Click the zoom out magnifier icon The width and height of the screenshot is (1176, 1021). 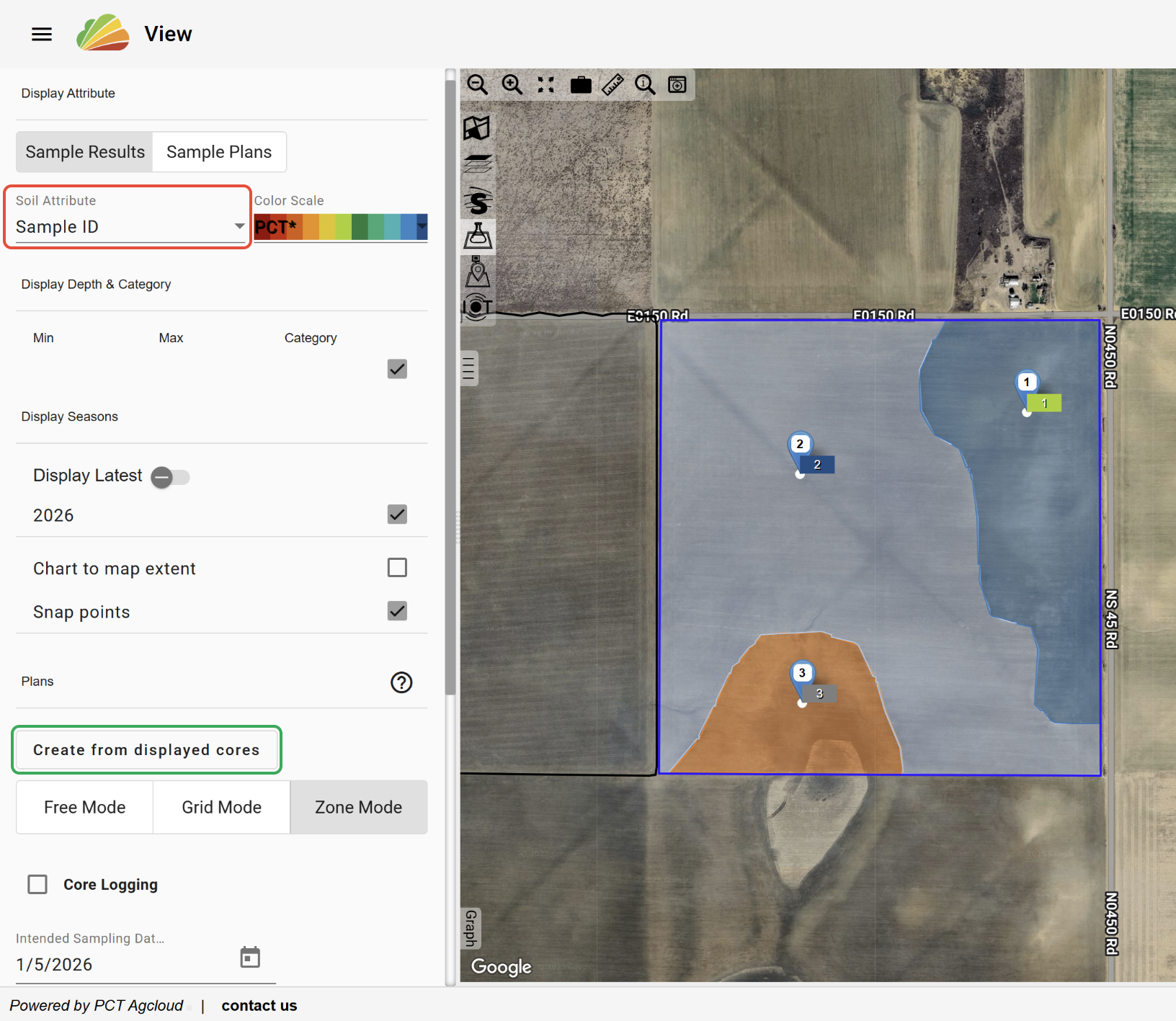477,85
